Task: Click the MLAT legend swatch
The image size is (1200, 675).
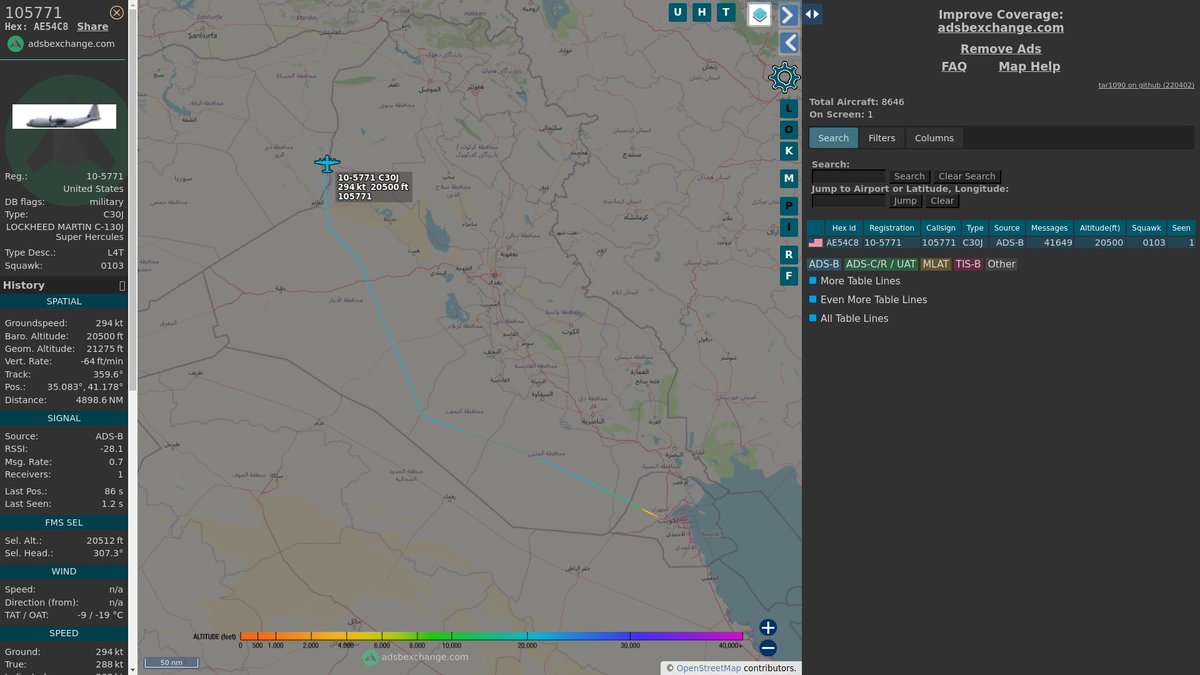Action: coord(936,264)
